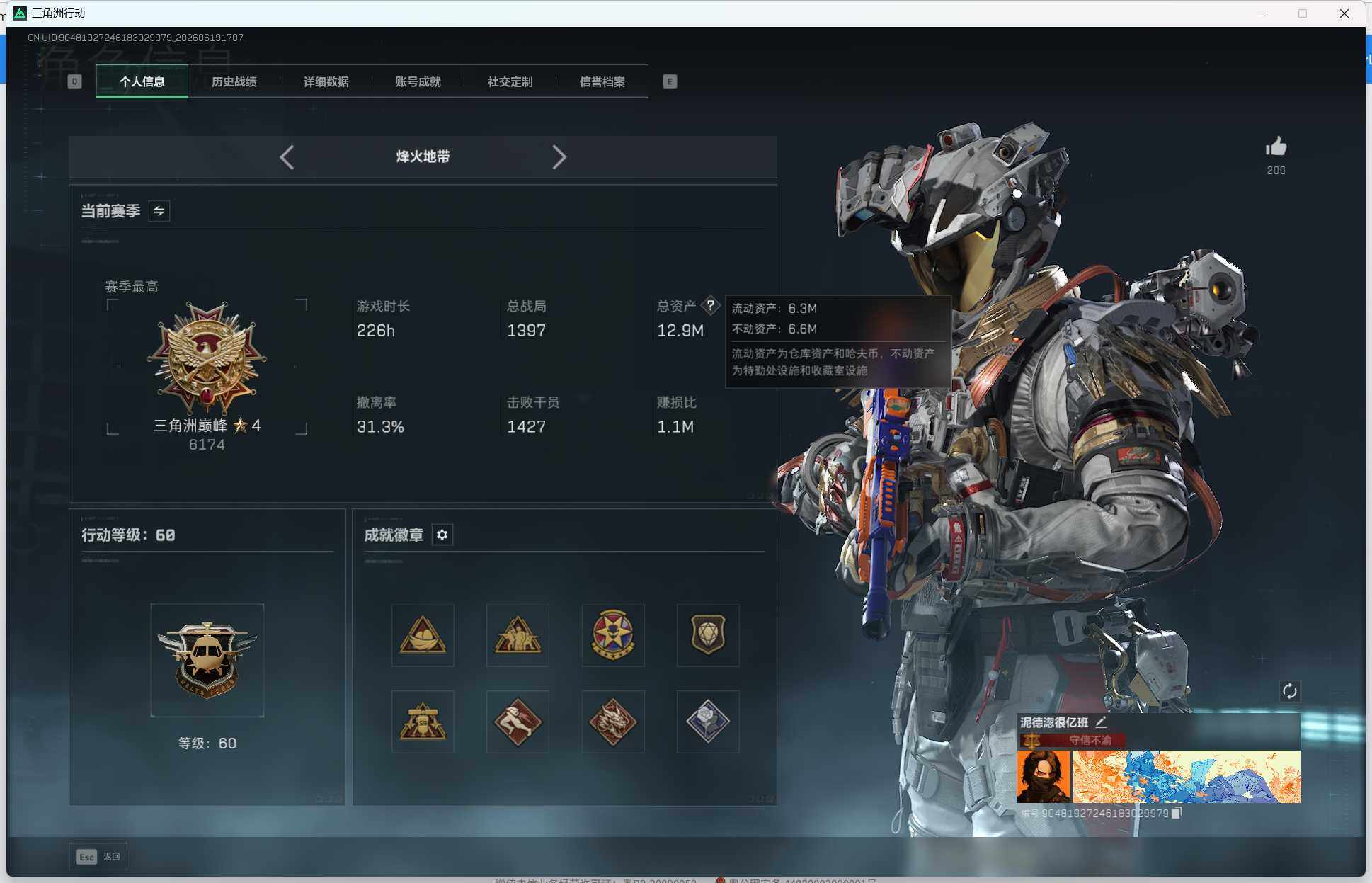Select the first achievement badge with nest triangle
Viewport: 1372px width, 883px height.
(423, 635)
